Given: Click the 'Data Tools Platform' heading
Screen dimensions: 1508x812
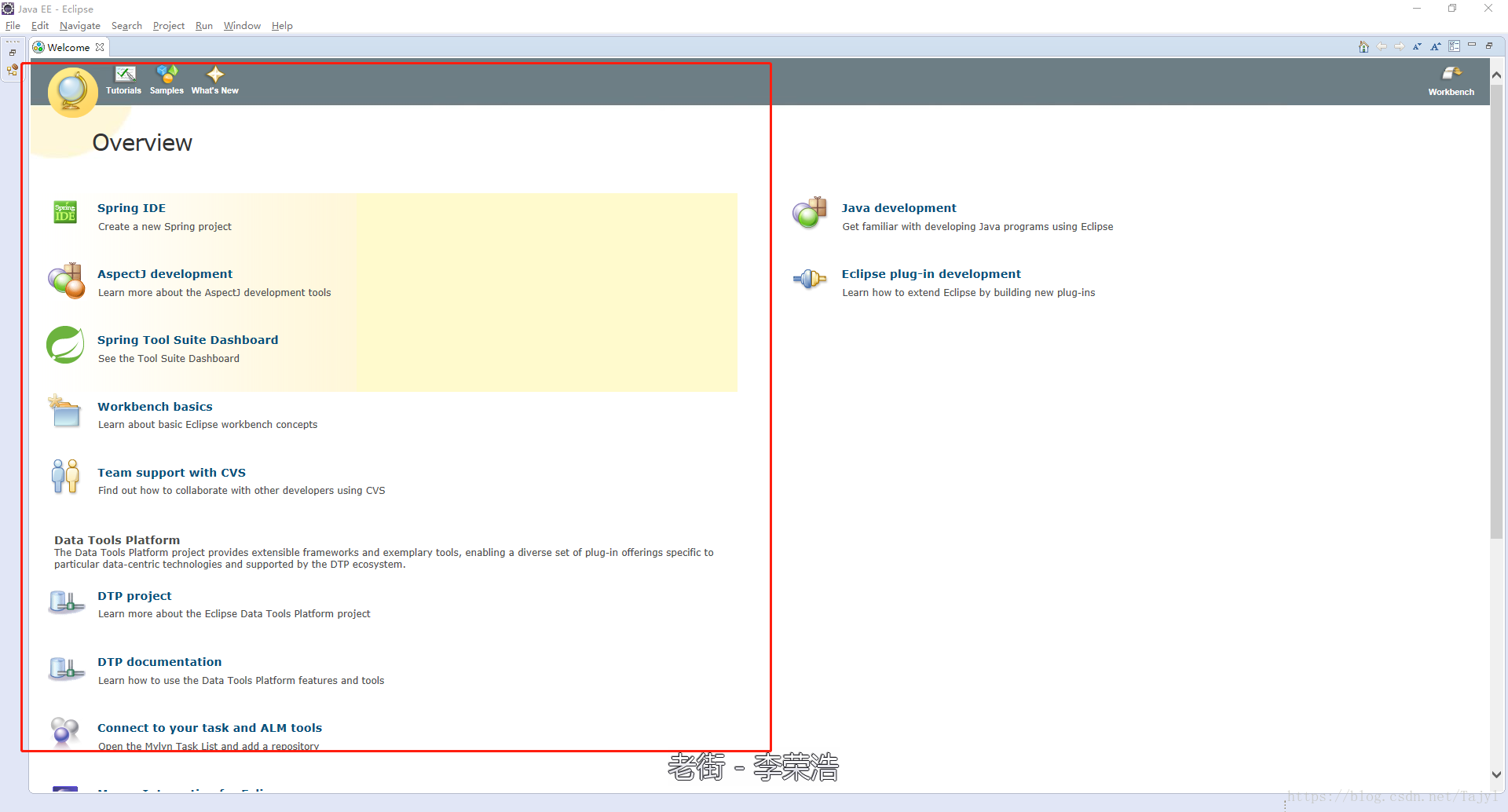Looking at the screenshot, I should 117,540.
